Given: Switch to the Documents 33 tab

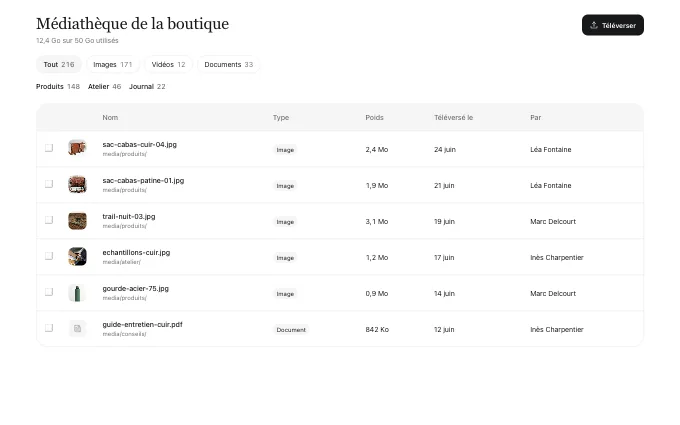Looking at the screenshot, I should (229, 65).
